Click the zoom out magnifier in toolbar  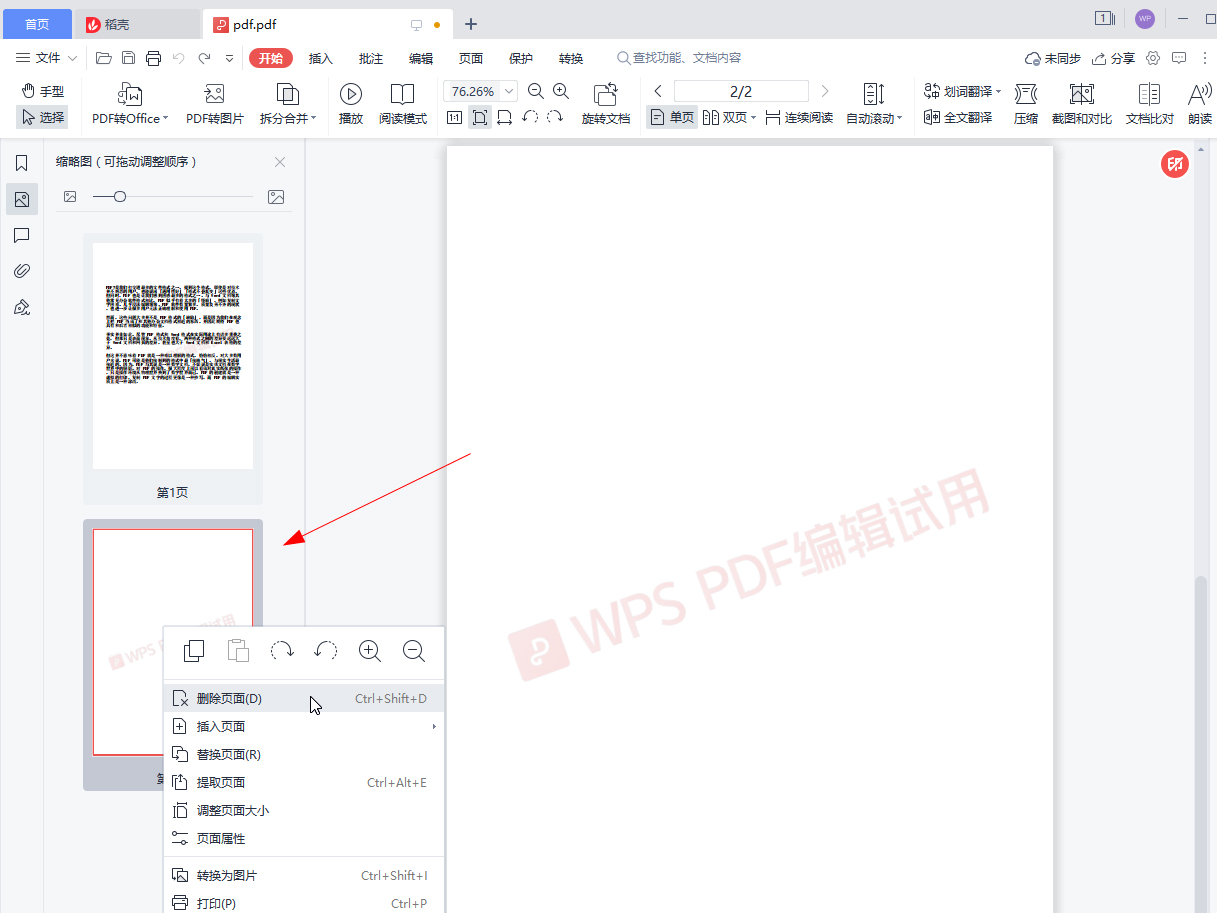click(x=536, y=91)
